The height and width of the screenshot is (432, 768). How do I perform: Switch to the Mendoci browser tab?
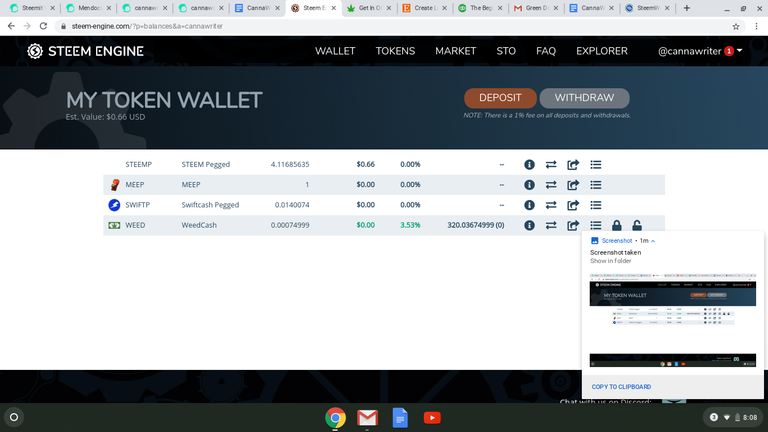89,8
